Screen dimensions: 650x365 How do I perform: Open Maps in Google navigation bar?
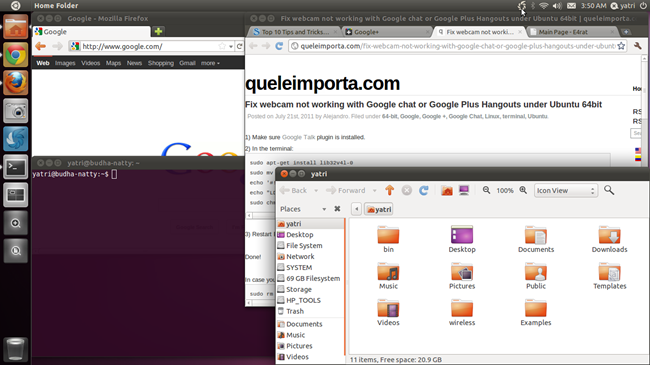coord(113,63)
